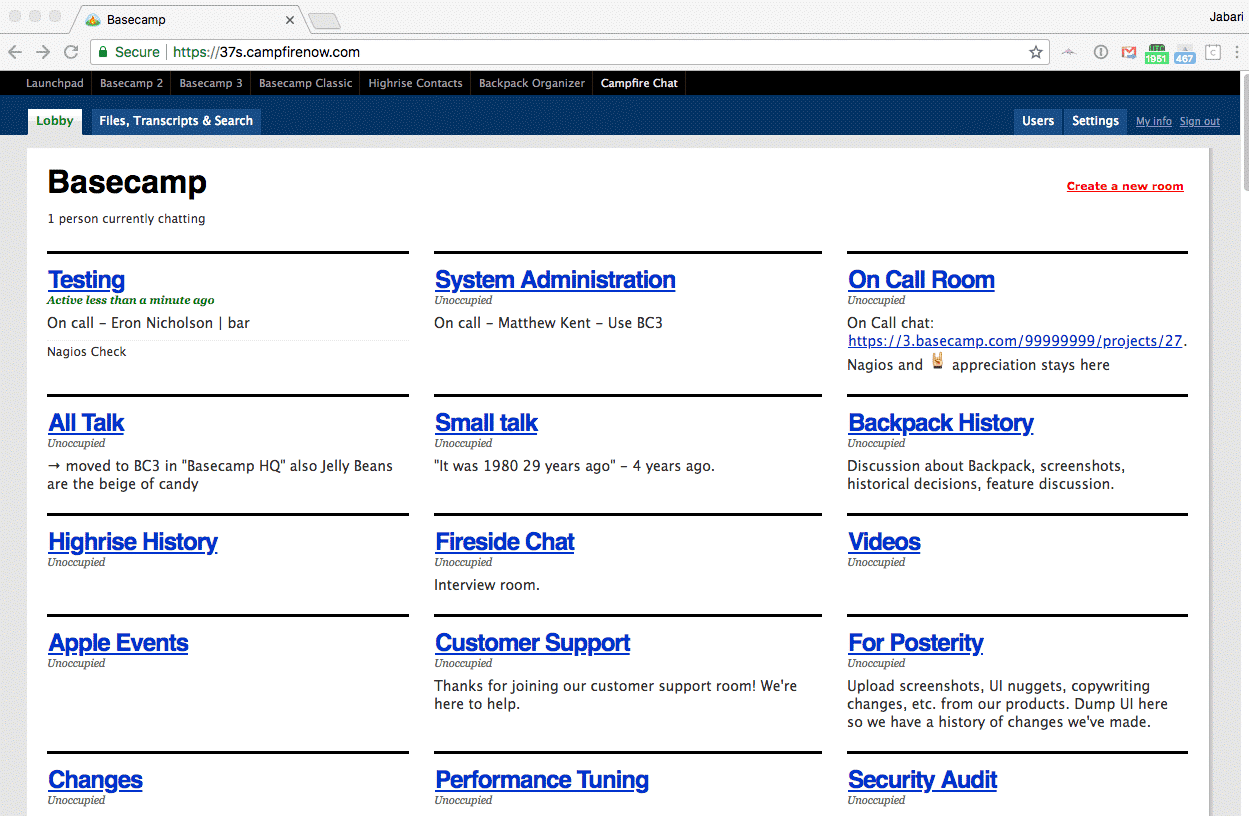Click the paper-plane extension icon
This screenshot has height=816, width=1249.
(1069, 52)
